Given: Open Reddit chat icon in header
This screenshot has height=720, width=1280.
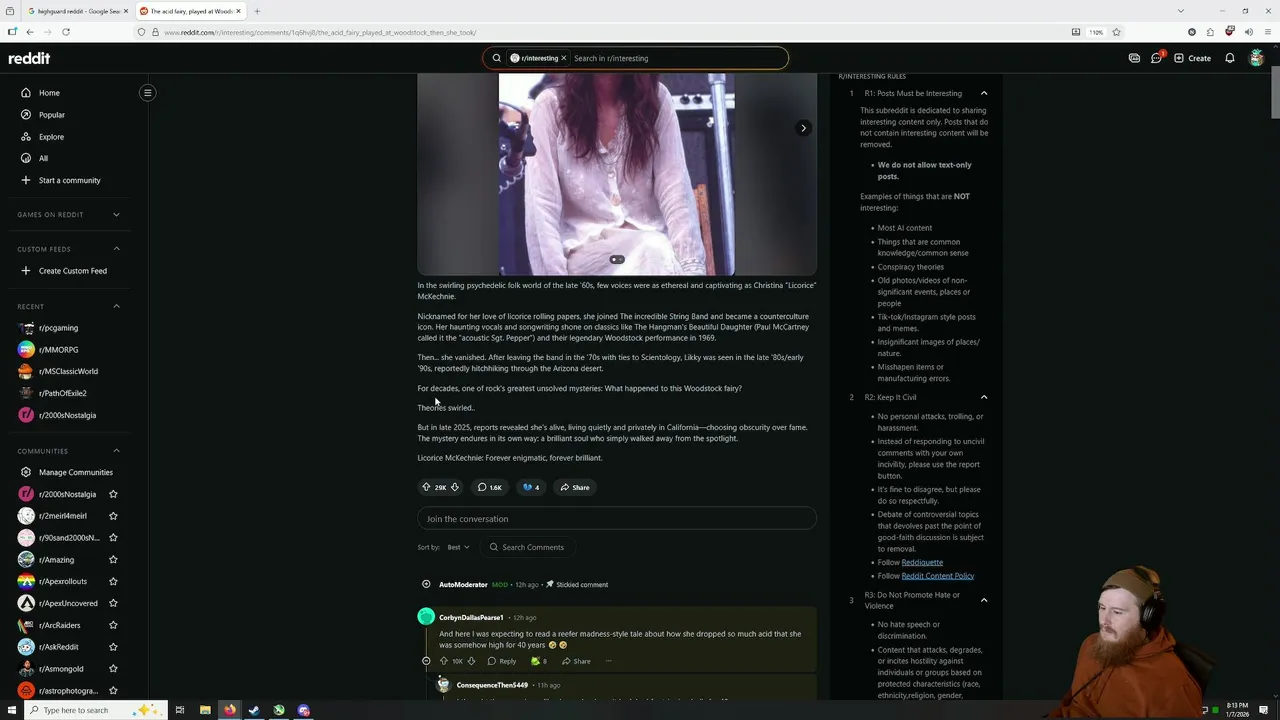Looking at the screenshot, I should (x=1157, y=58).
